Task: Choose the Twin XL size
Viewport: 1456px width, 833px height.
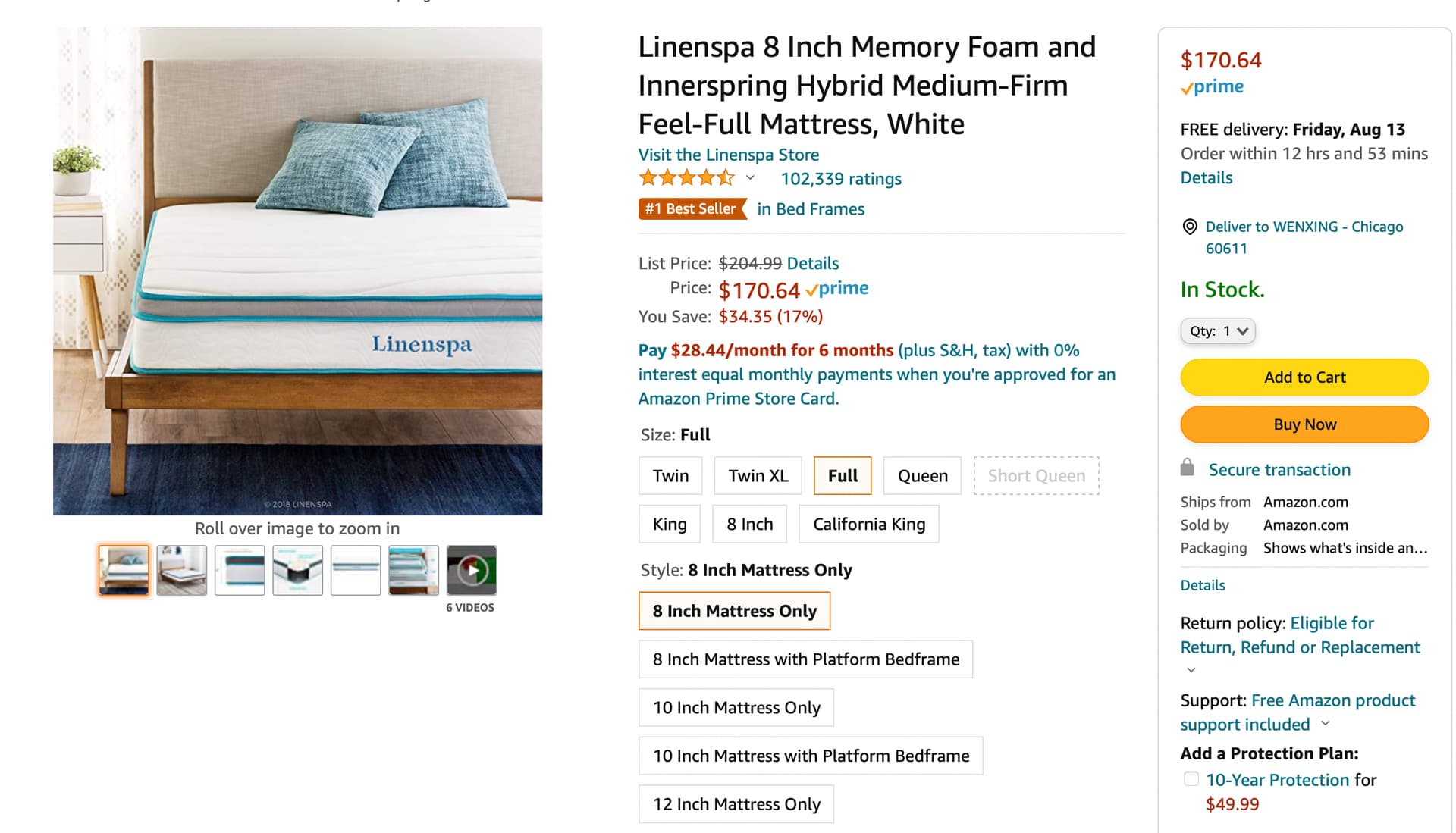Action: (x=758, y=476)
